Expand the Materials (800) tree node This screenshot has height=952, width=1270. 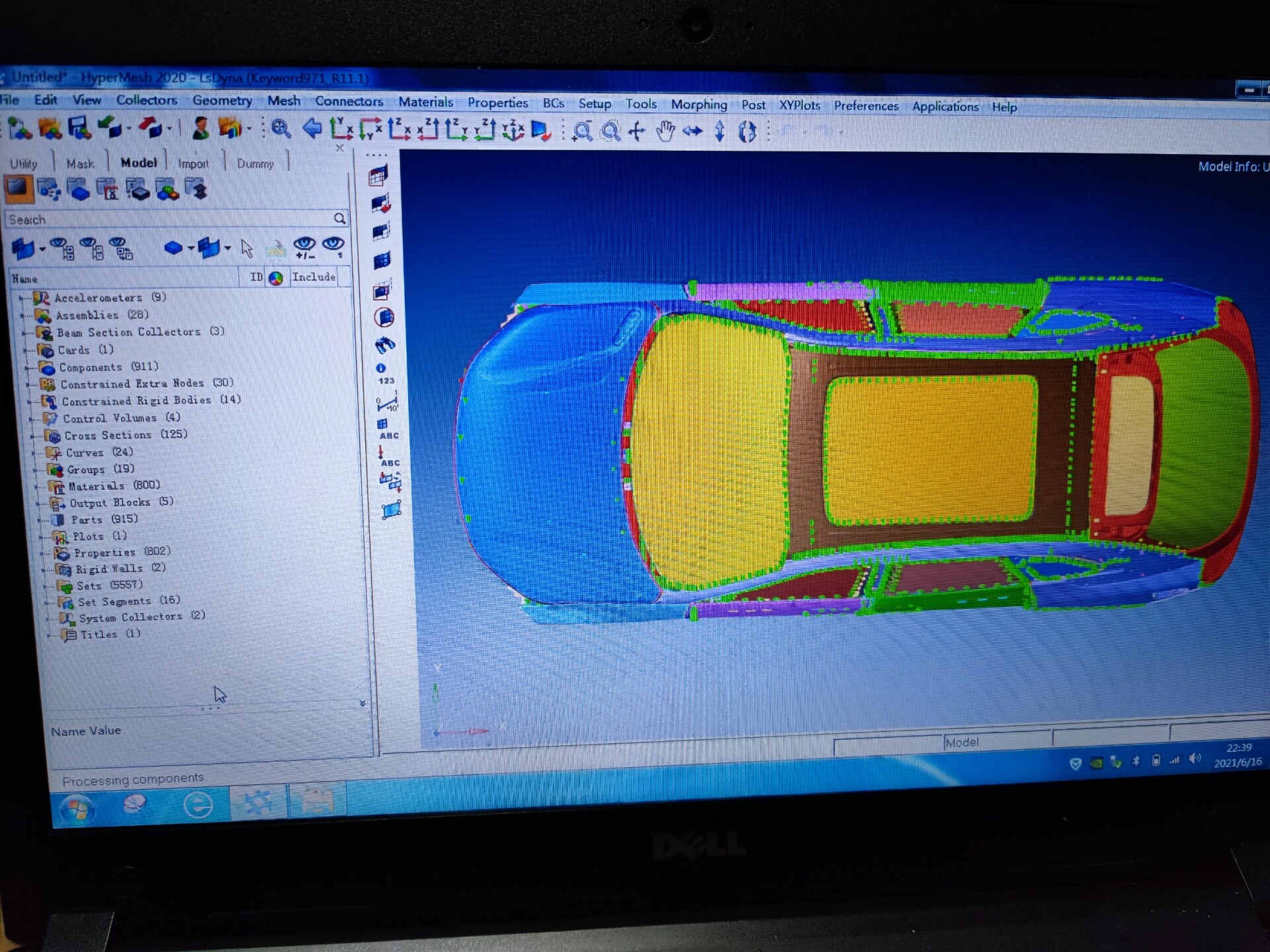[x=36, y=487]
